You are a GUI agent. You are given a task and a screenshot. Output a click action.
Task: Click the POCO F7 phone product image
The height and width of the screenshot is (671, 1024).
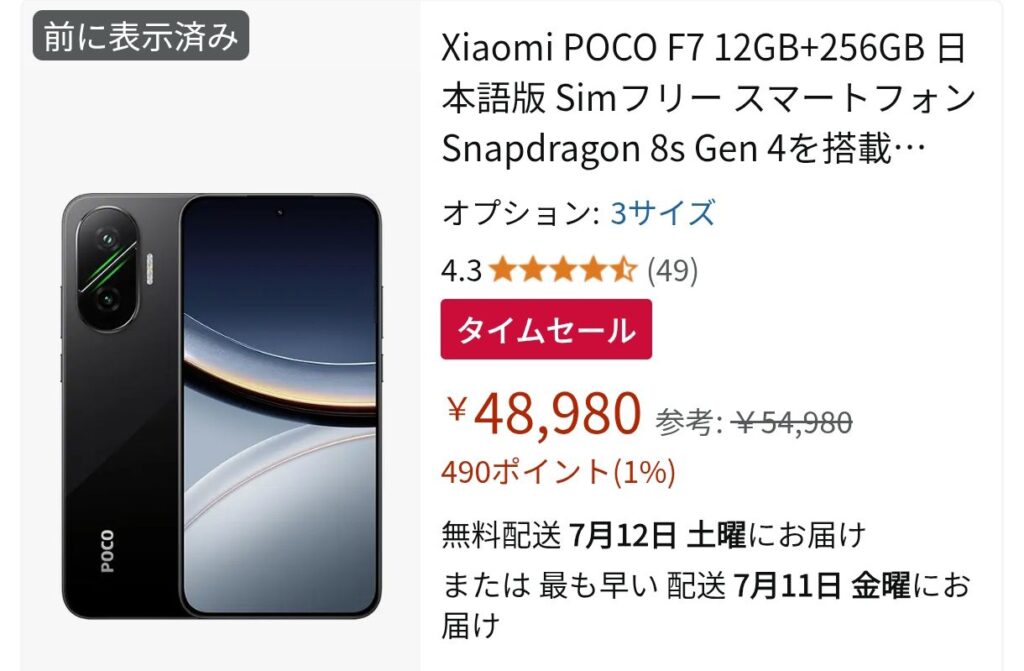tap(221, 406)
